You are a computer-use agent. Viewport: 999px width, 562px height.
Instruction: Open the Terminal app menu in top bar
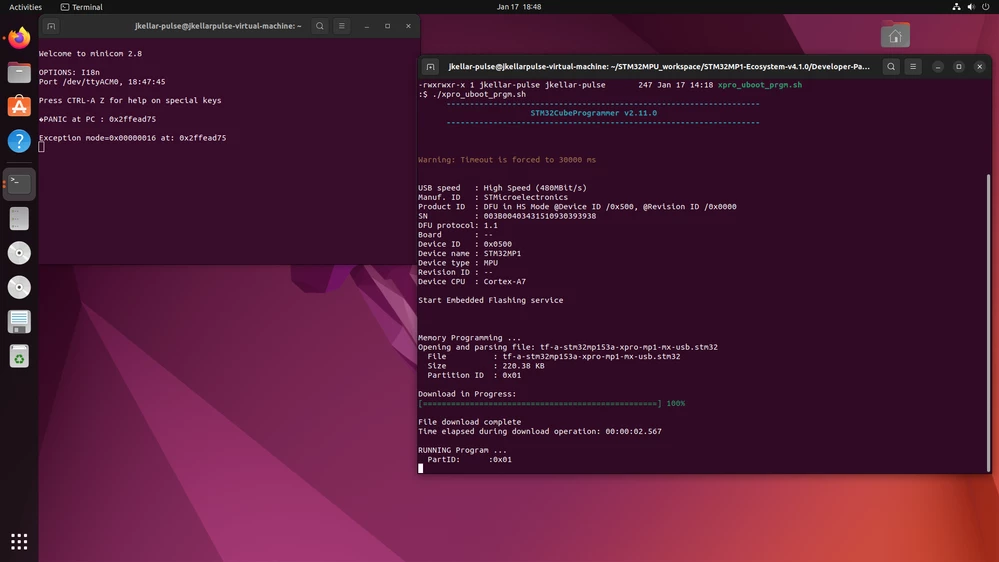[82, 7]
